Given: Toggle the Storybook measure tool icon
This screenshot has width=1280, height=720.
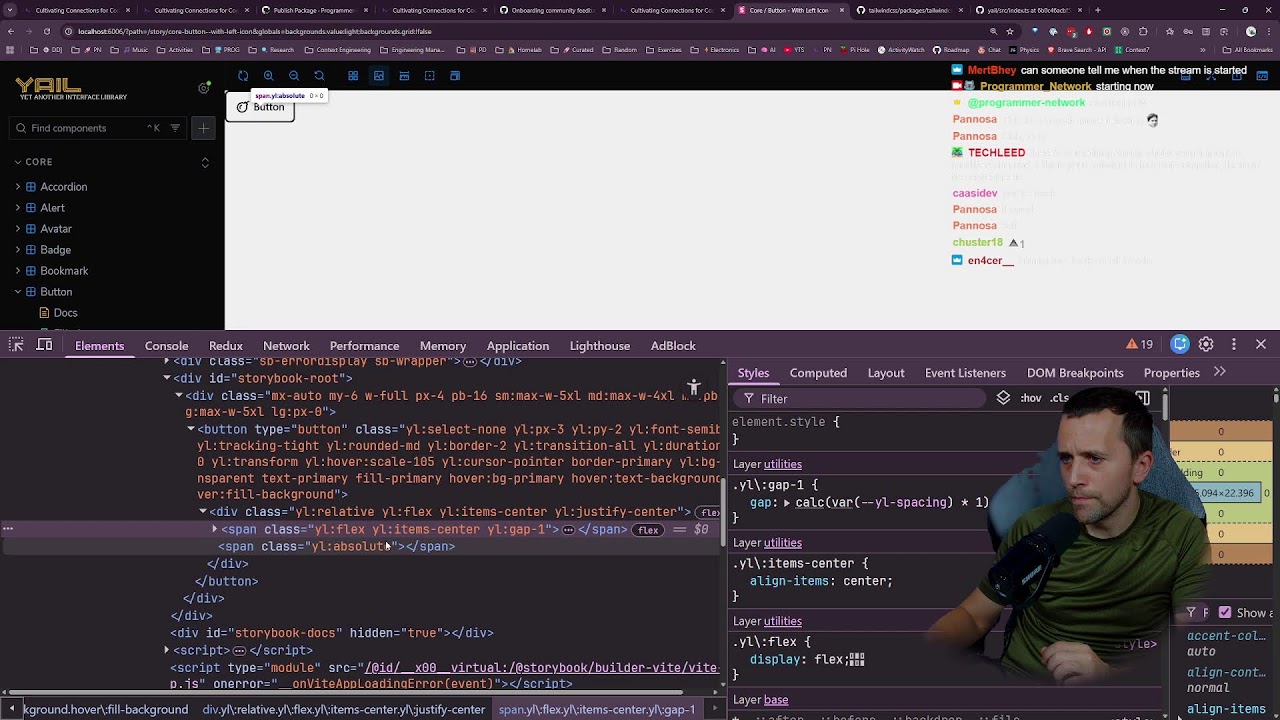Looking at the screenshot, I should pos(404,76).
